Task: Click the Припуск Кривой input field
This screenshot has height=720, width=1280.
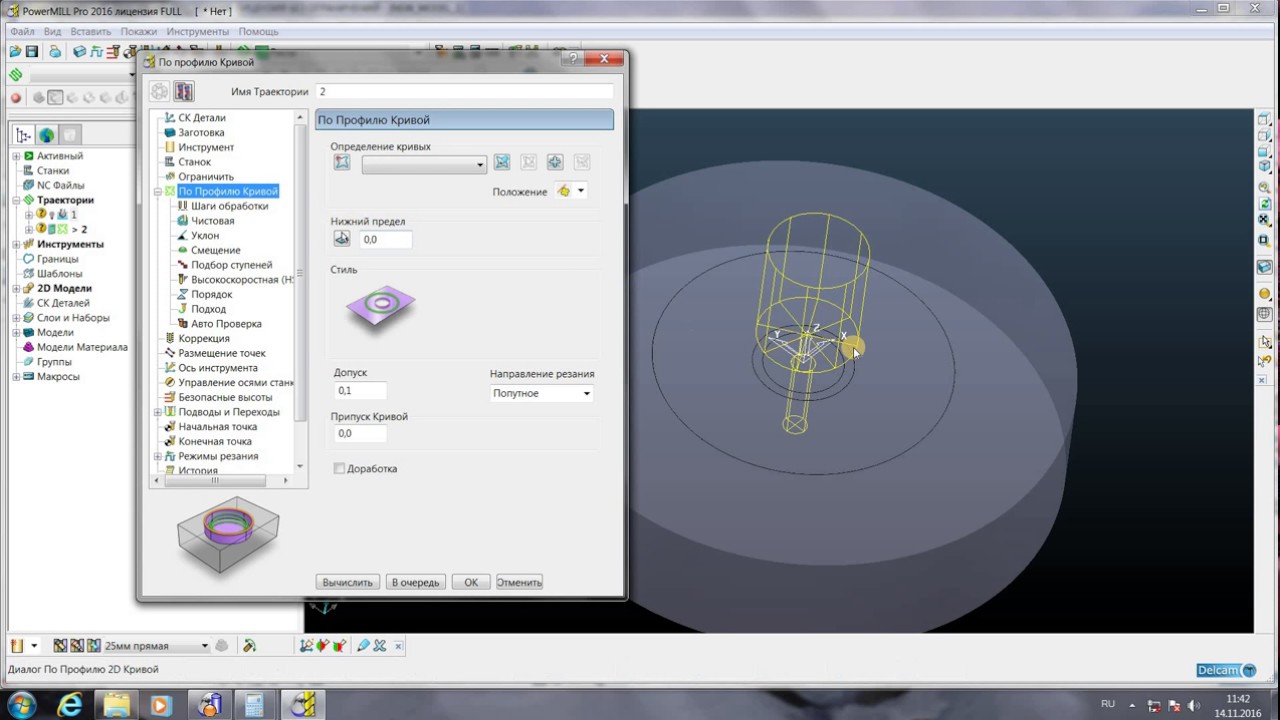Action: (360, 433)
